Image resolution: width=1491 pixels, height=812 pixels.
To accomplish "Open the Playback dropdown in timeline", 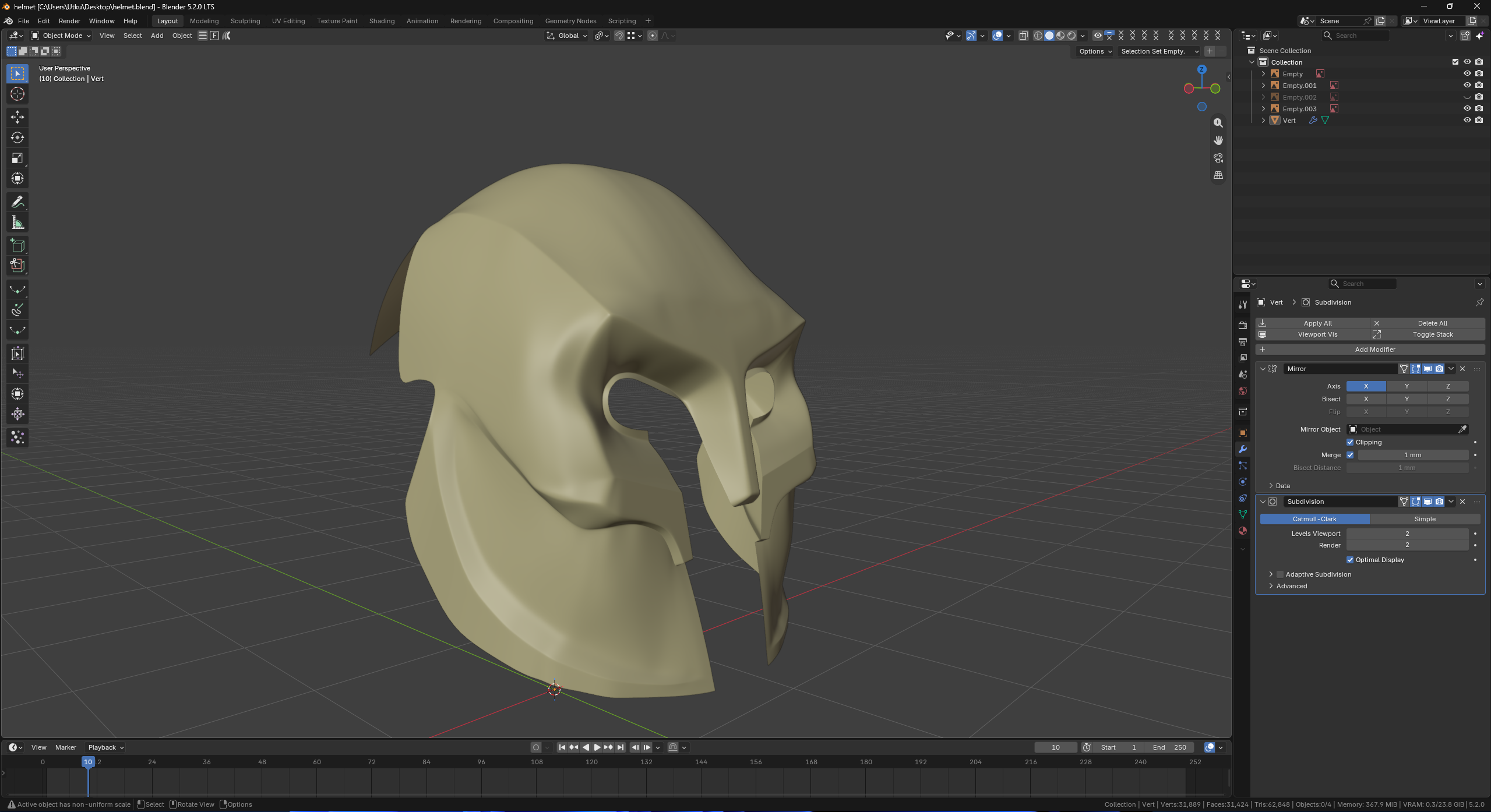I will tap(106, 747).
